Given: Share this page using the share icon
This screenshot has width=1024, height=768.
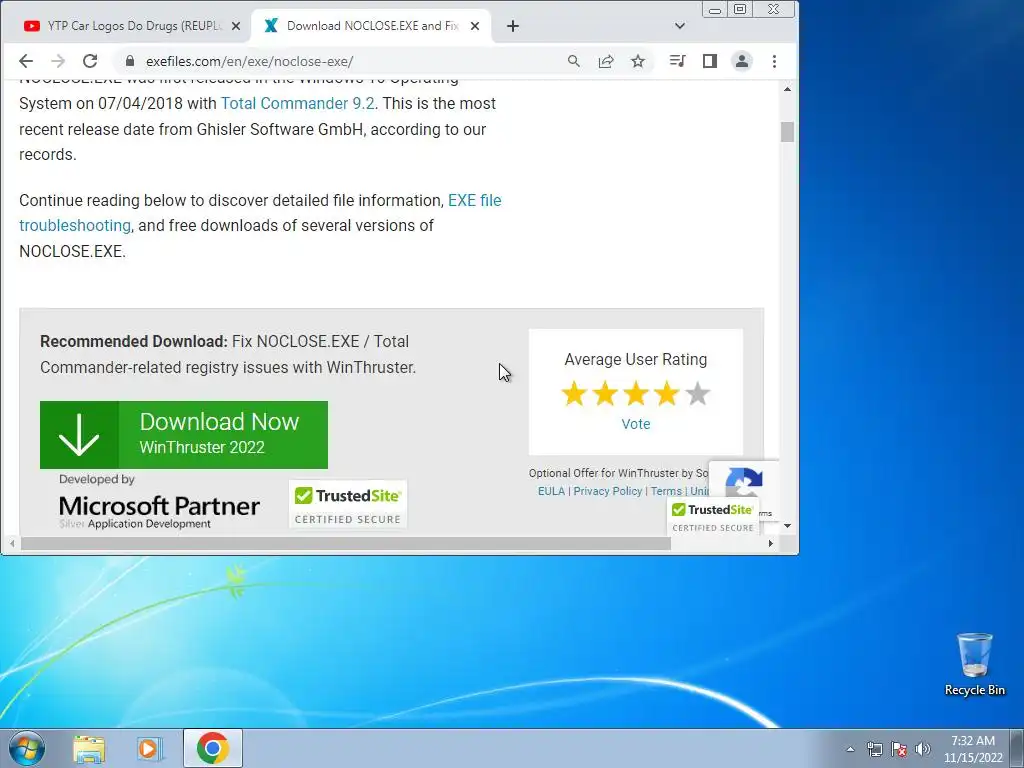Looking at the screenshot, I should click(x=605, y=61).
